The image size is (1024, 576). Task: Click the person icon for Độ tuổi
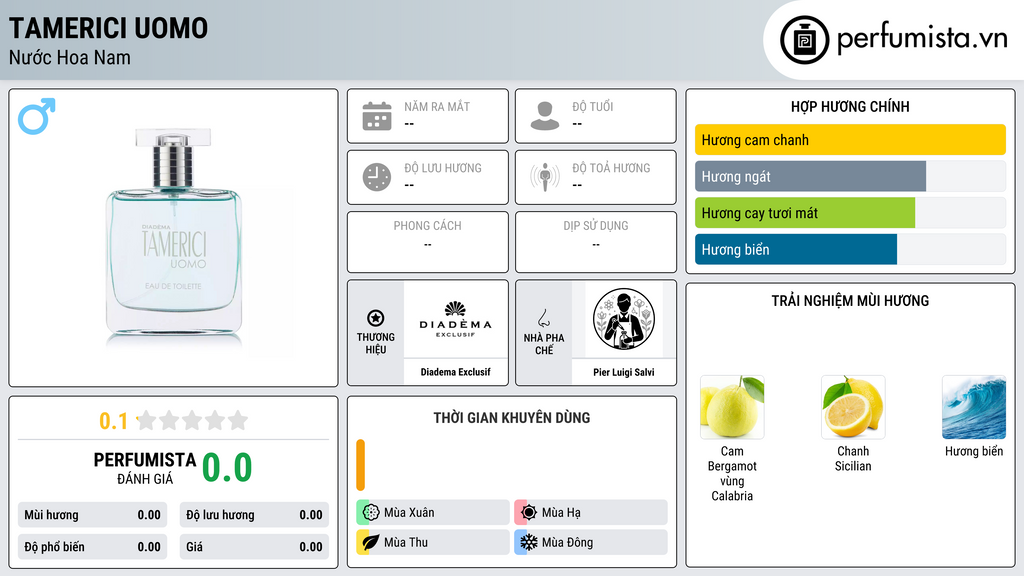tap(545, 116)
